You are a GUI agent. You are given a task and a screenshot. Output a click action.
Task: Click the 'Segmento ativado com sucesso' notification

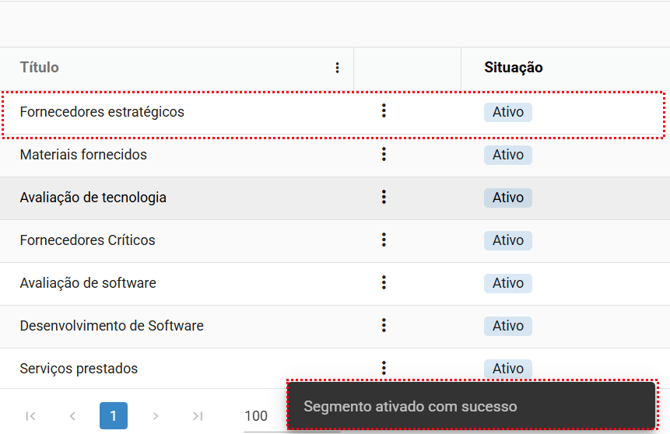[x=471, y=407]
